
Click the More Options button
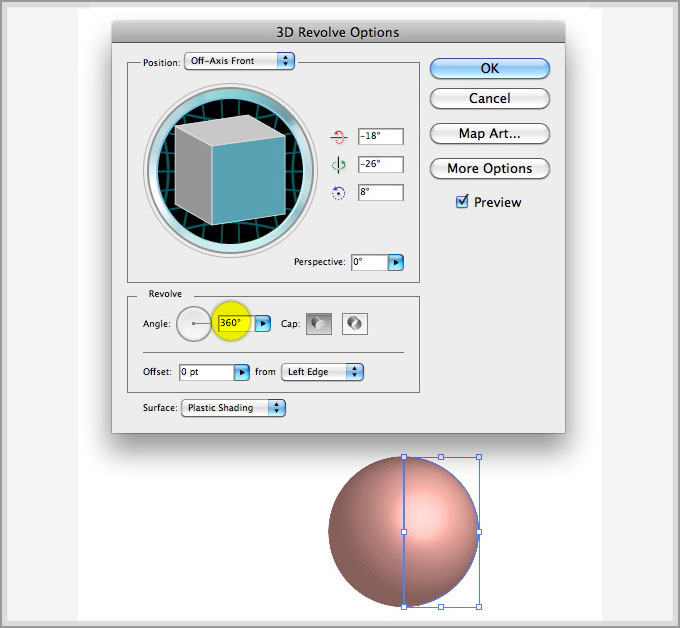tap(490, 168)
